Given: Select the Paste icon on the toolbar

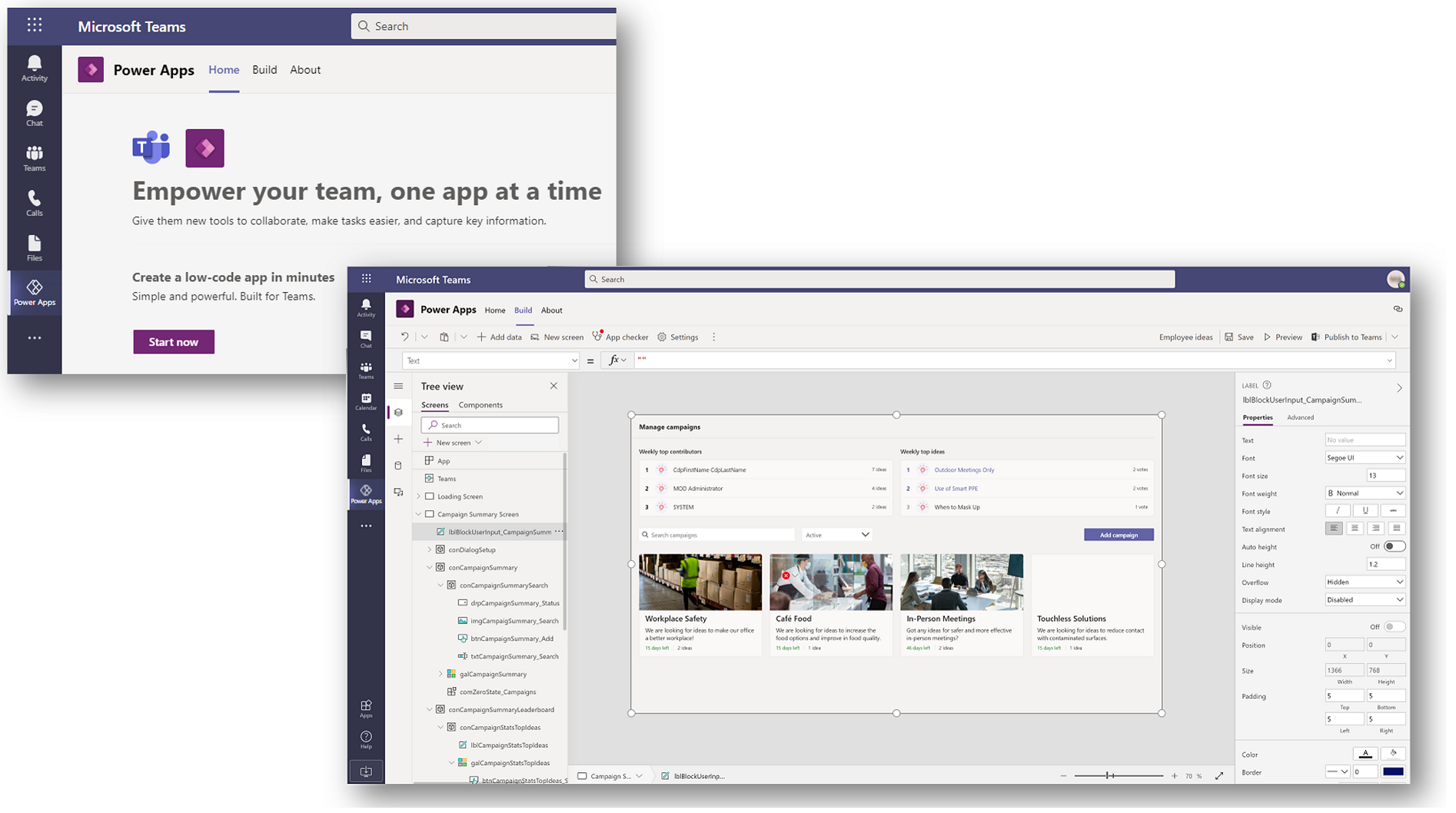Looking at the screenshot, I should [x=444, y=337].
